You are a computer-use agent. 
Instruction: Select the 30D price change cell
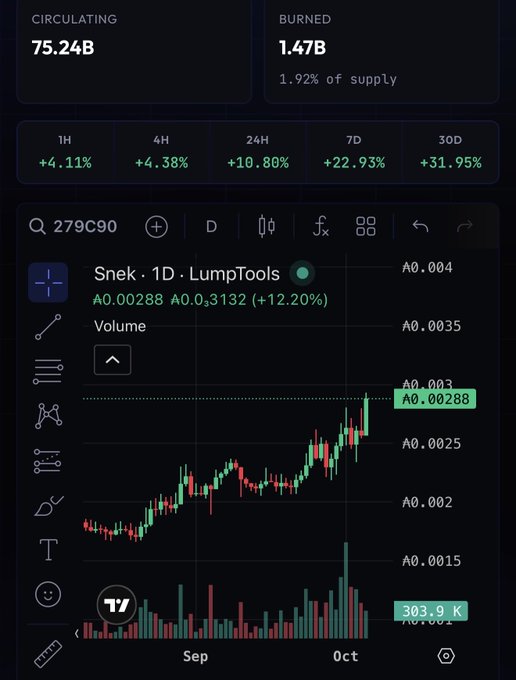(450, 152)
